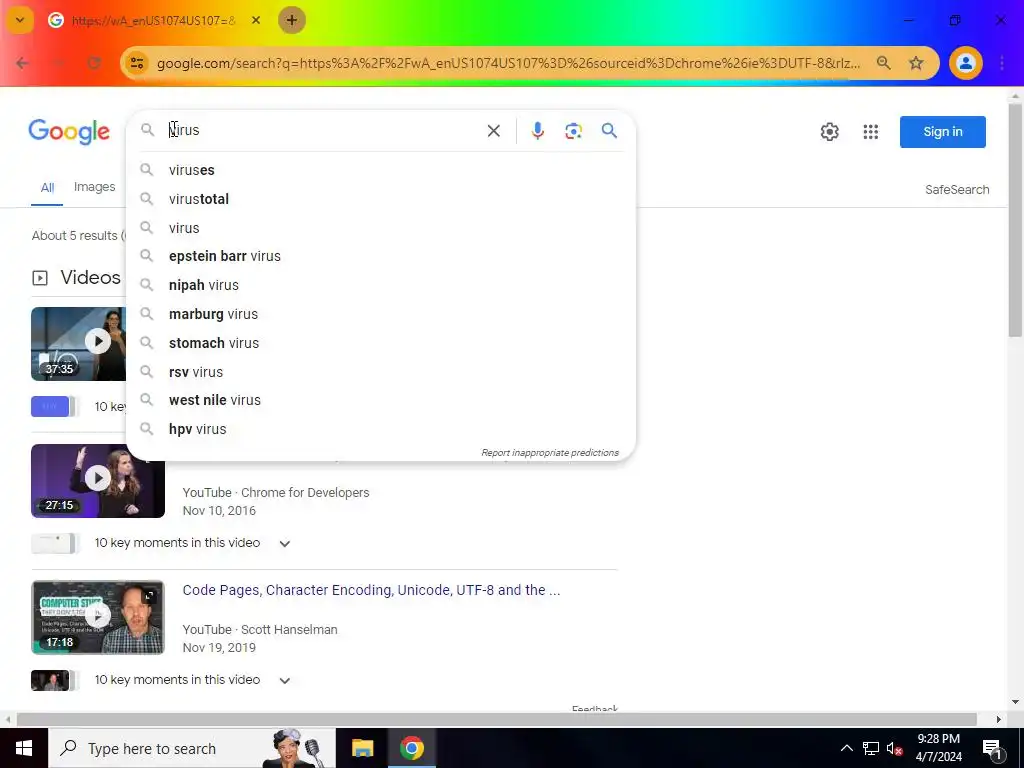
Task: Expand key moments for Chrome for Developers video
Action: (x=285, y=543)
